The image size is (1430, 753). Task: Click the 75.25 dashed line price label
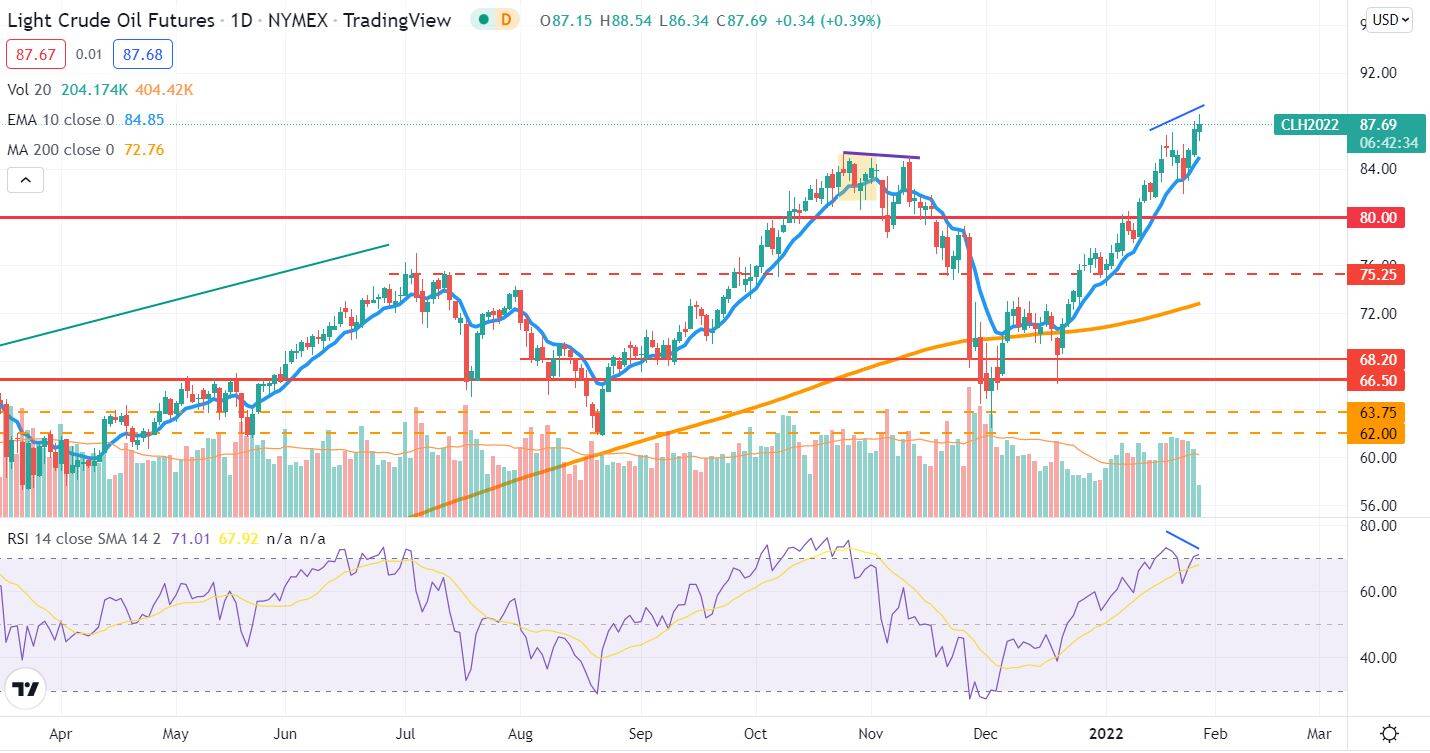coord(1376,274)
